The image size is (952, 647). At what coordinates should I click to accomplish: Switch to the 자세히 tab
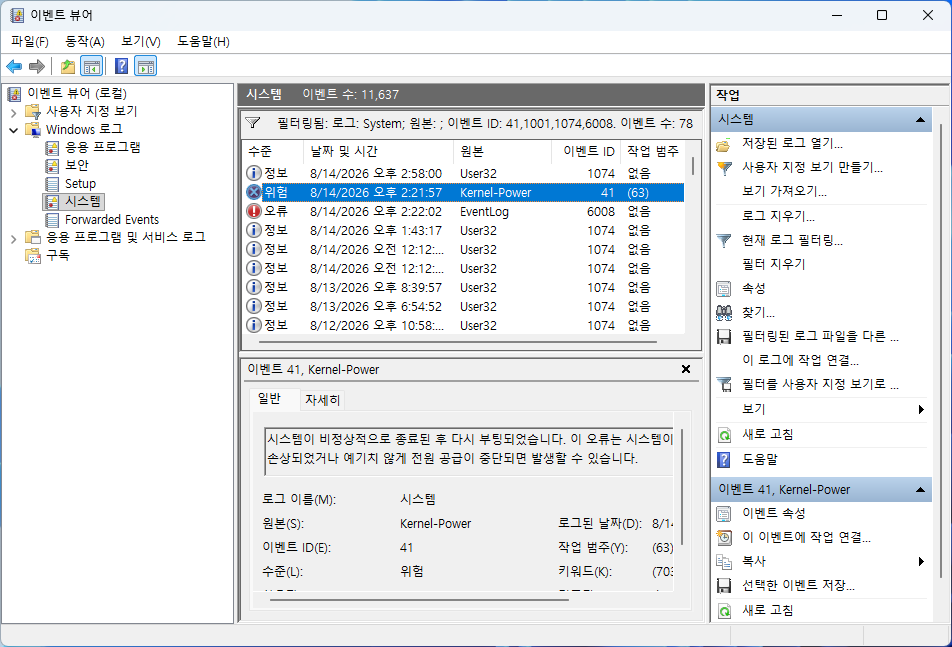[x=322, y=400]
